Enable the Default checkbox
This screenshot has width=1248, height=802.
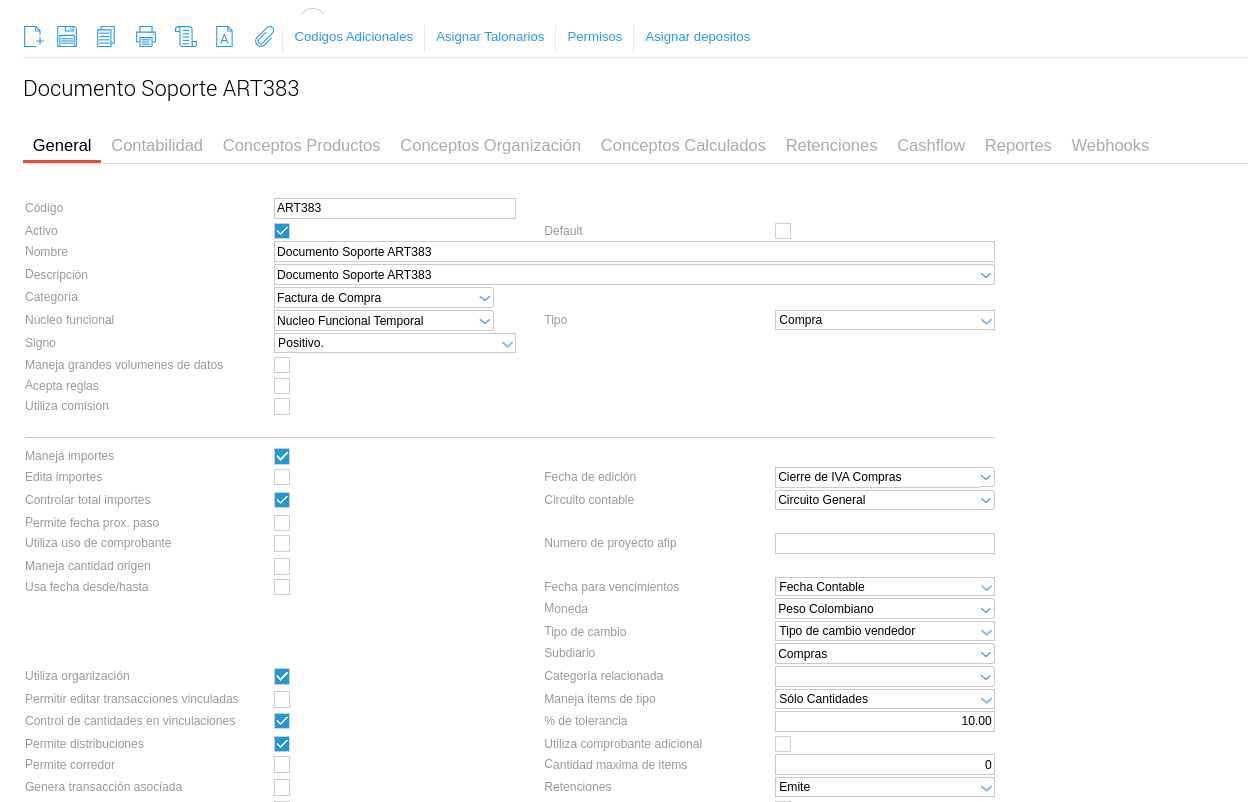(783, 231)
